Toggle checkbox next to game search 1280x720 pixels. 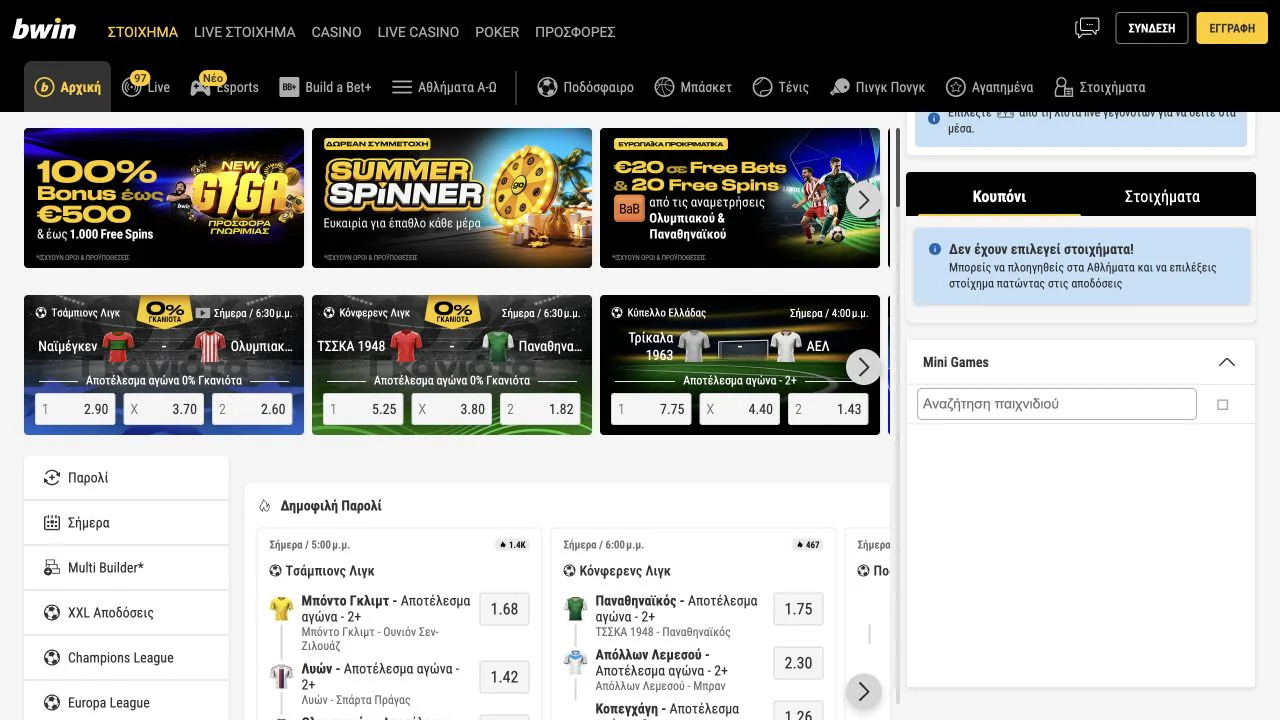tap(1222, 405)
